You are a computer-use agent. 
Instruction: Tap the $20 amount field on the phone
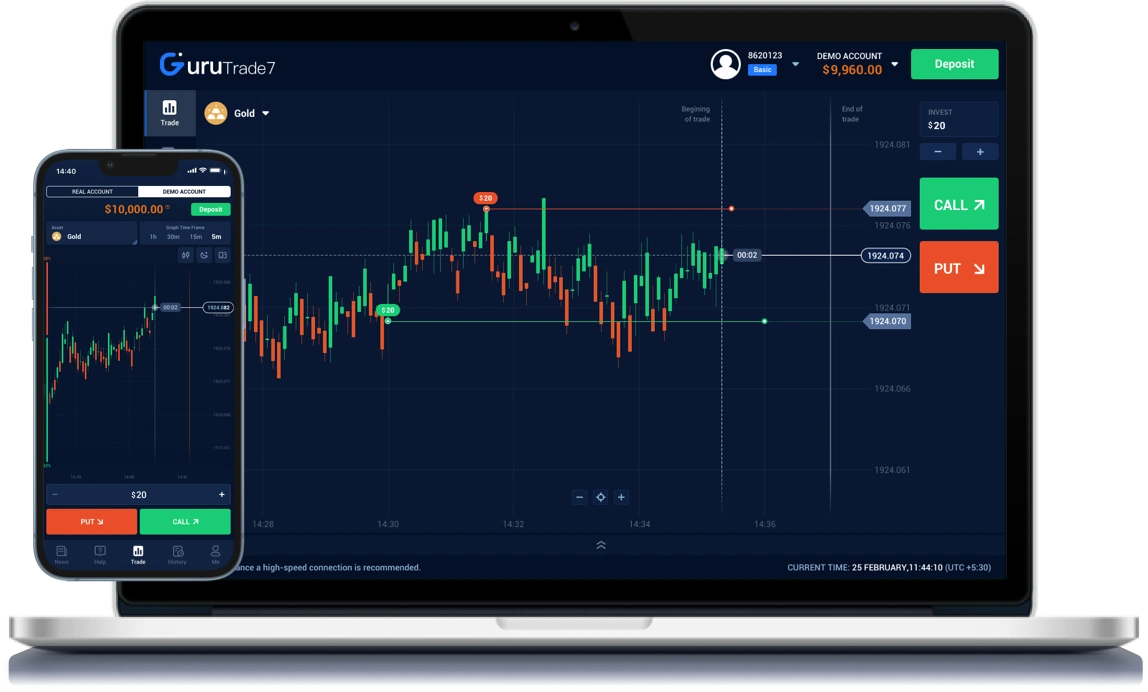coord(138,494)
